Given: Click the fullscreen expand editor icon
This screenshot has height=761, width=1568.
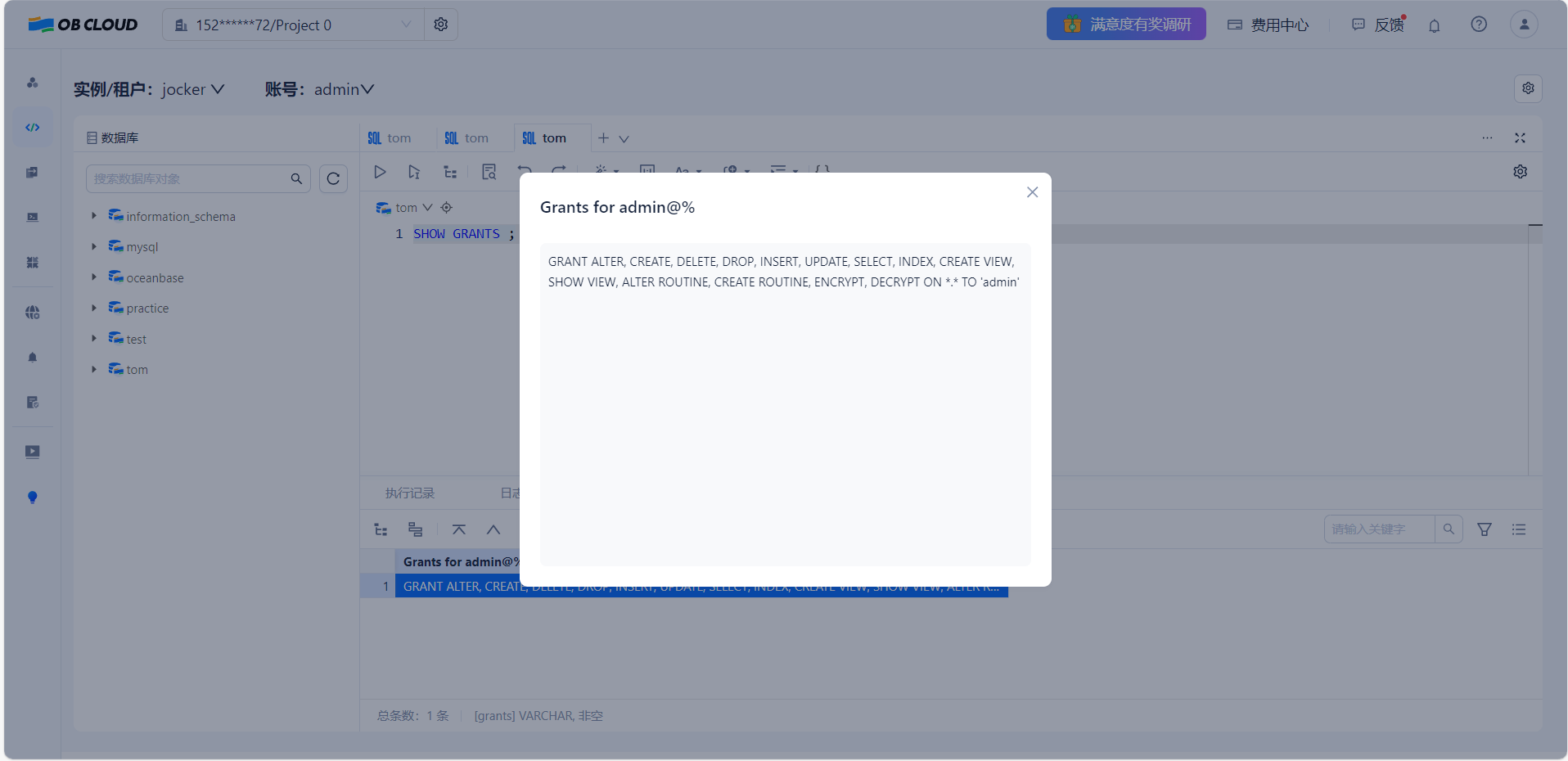Looking at the screenshot, I should click(1520, 138).
